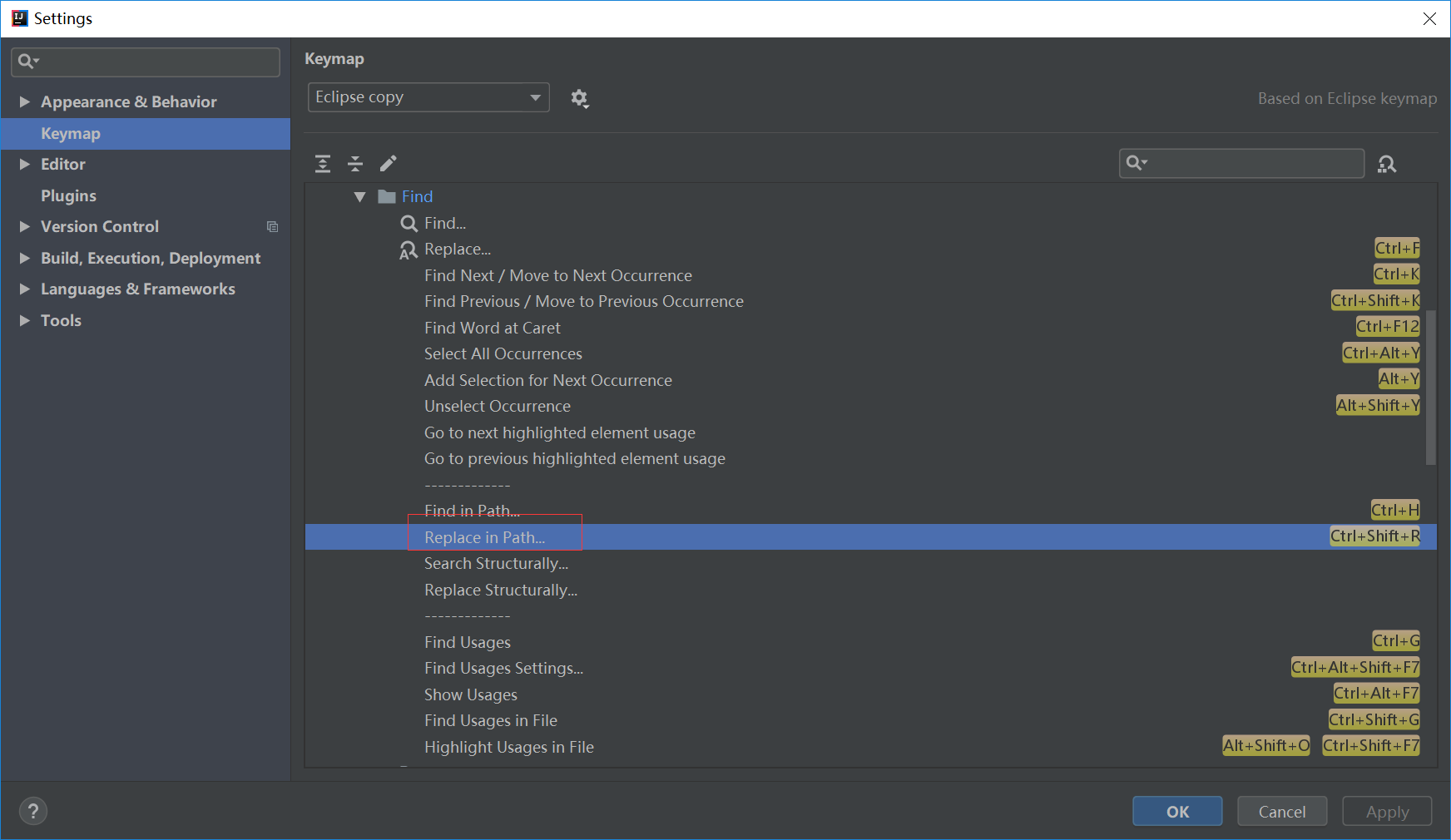Open the Plugins settings page
Image resolution: width=1451 pixels, height=840 pixels.
coord(68,195)
